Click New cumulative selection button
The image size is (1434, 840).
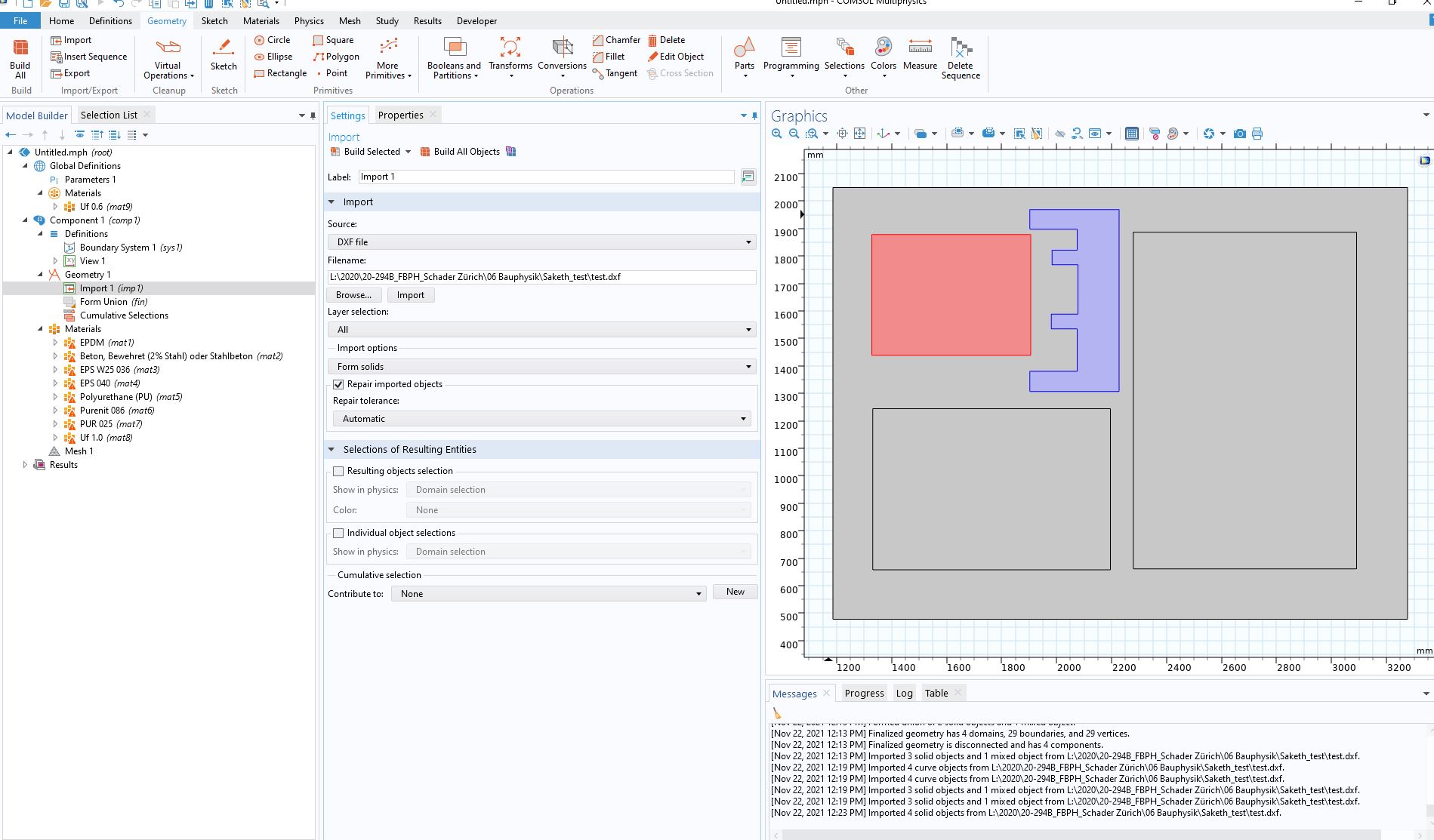coord(735,592)
